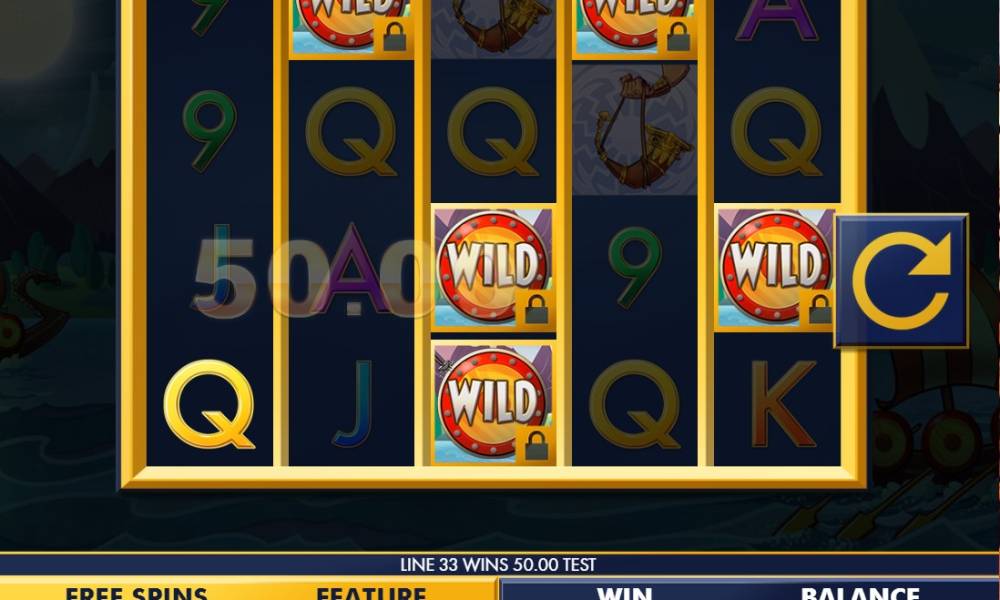Select the locked Wild in middle of third reel

click(x=494, y=268)
